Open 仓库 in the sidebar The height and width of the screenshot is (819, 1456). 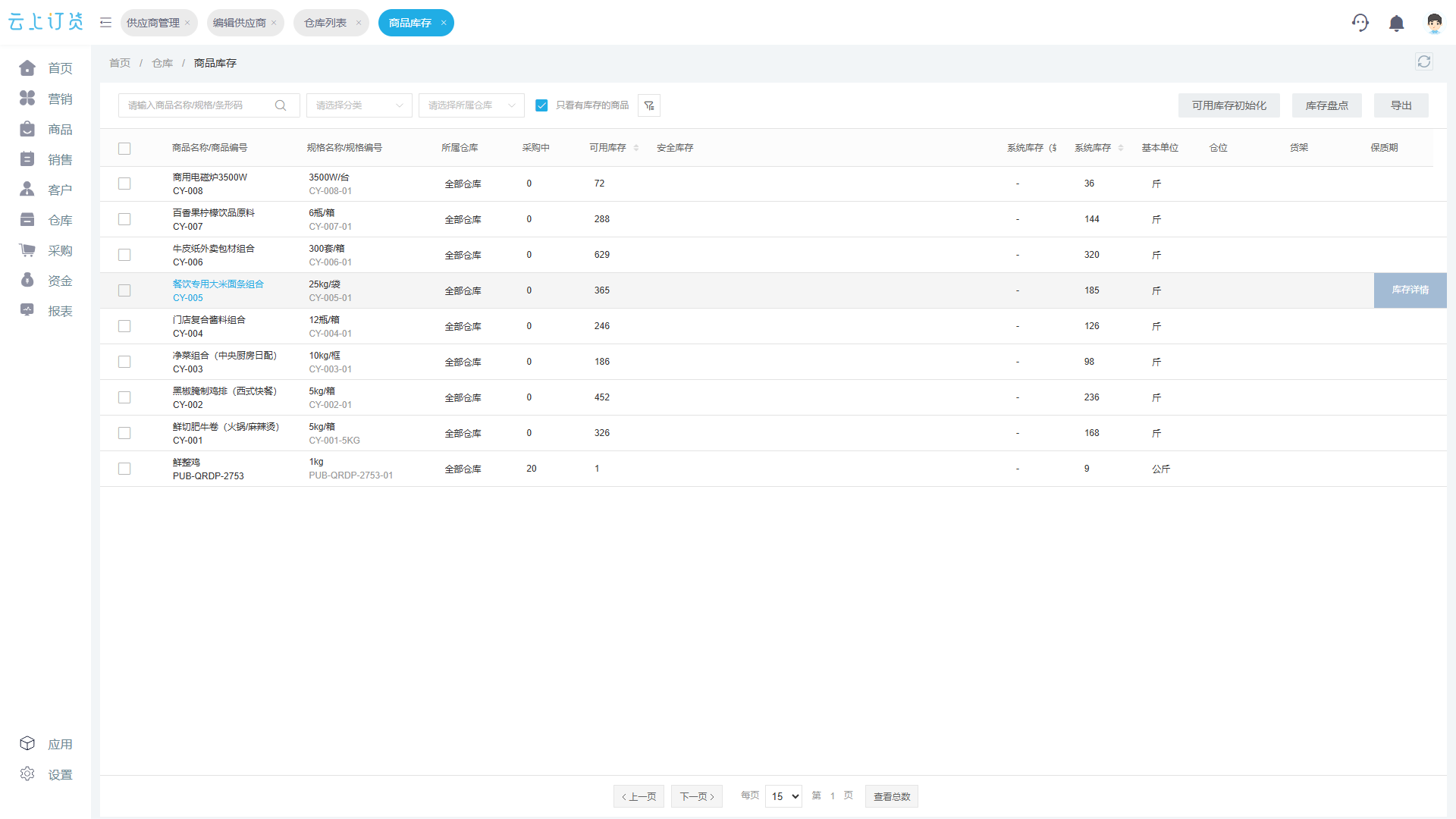tap(46, 220)
